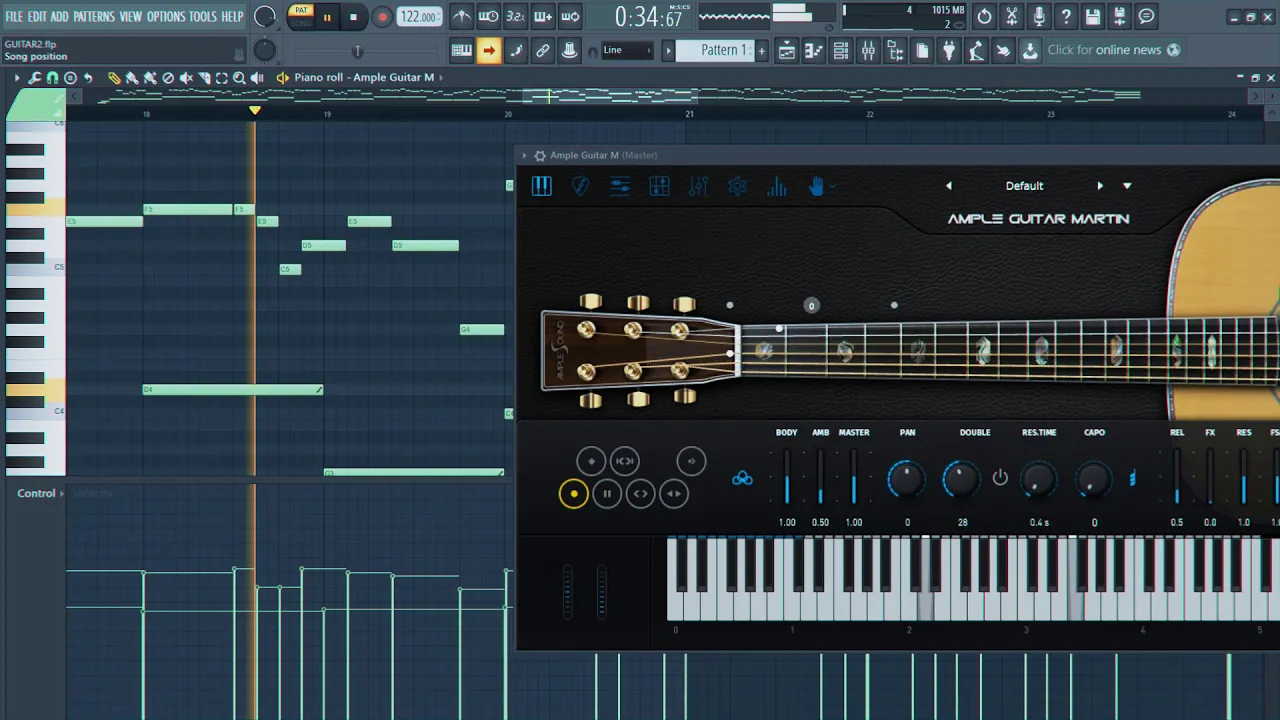
Task: Open the EDIT menu
Action: coord(37,17)
